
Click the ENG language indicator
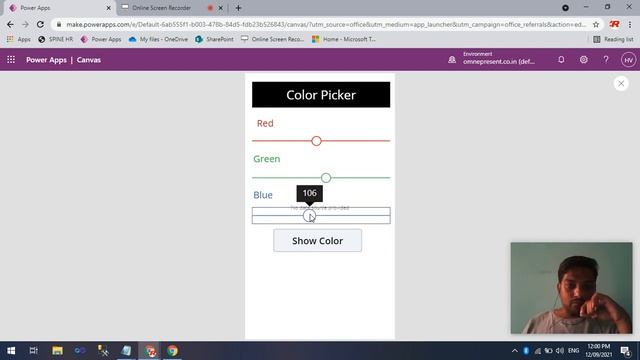[573, 351]
